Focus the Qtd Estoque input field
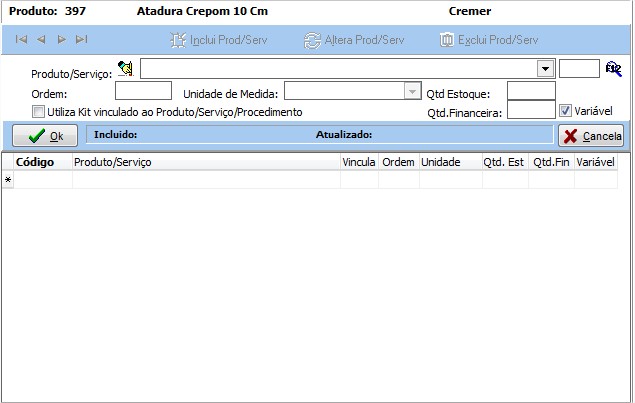This screenshot has width=635, height=403. (x=530, y=91)
